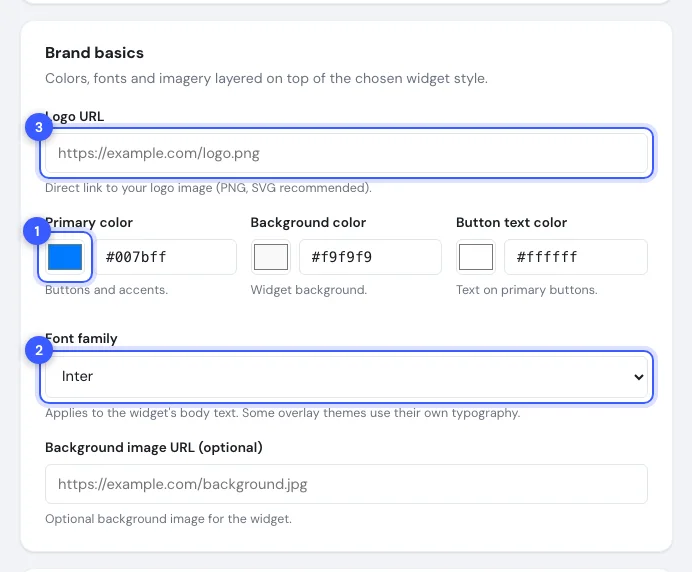Click the 'Buttons and accents.' helper text

[106, 290]
